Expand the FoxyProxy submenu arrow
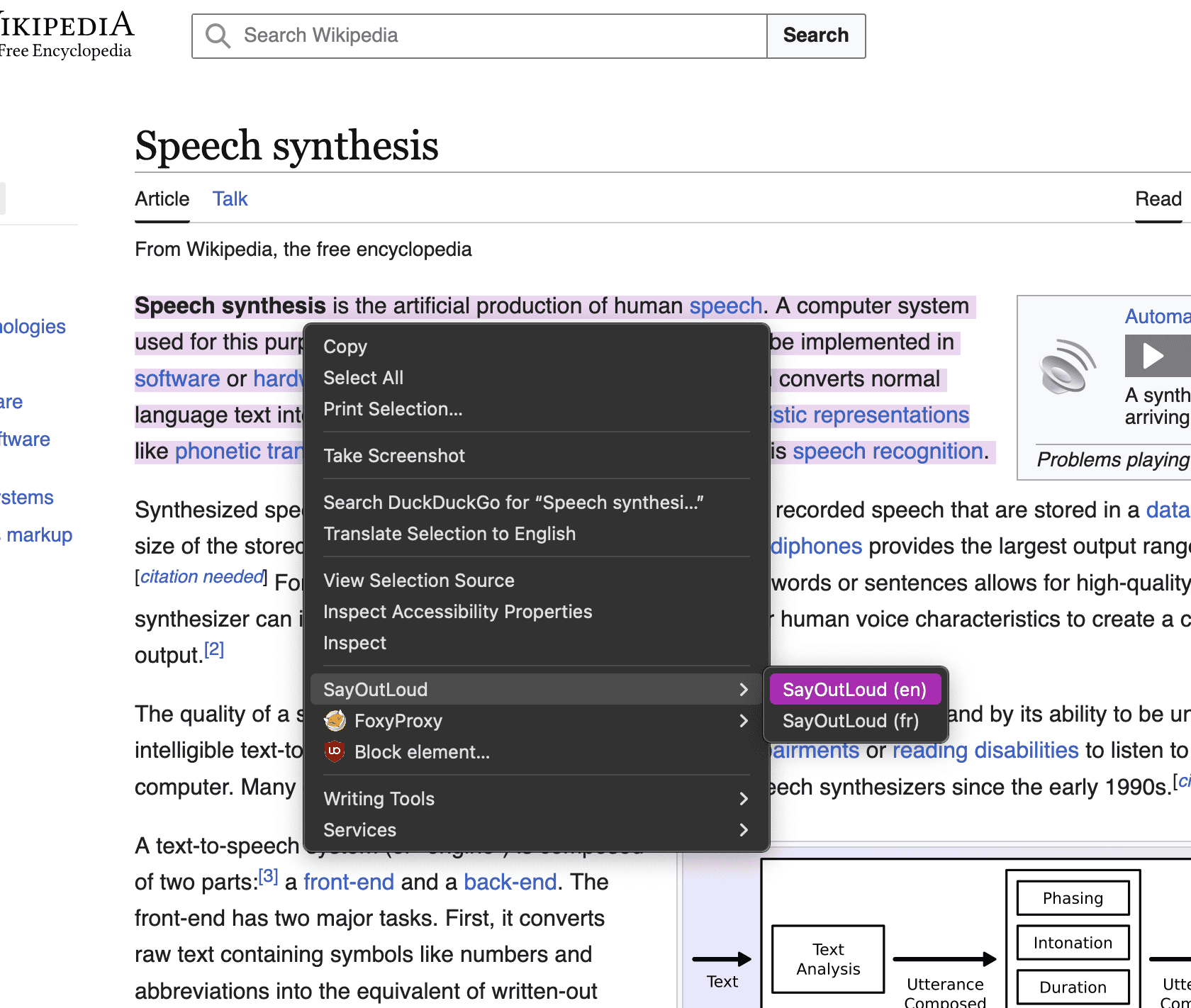The height and width of the screenshot is (1008, 1191). (x=744, y=721)
